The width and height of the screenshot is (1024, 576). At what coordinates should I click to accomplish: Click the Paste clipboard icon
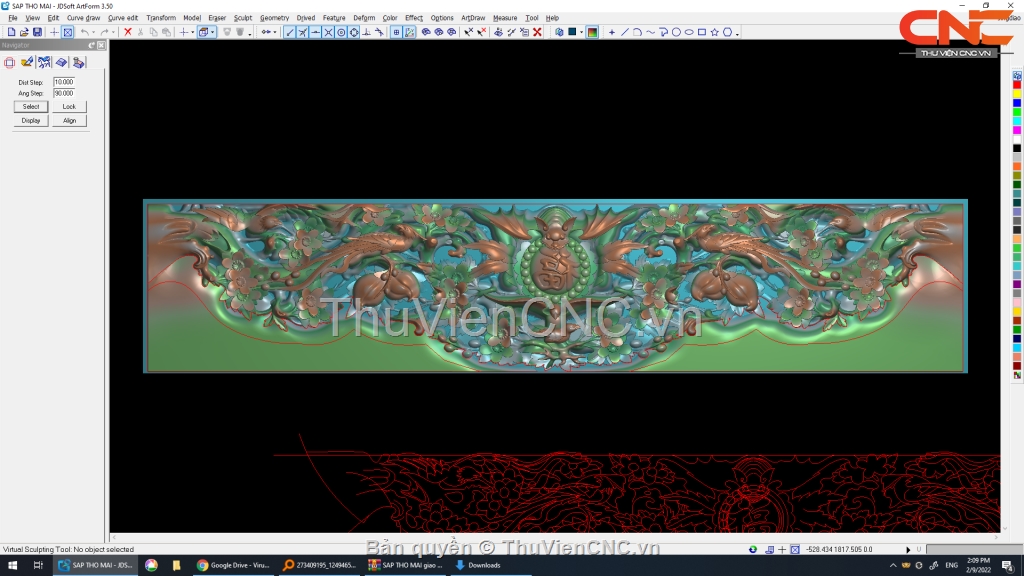[167, 32]
